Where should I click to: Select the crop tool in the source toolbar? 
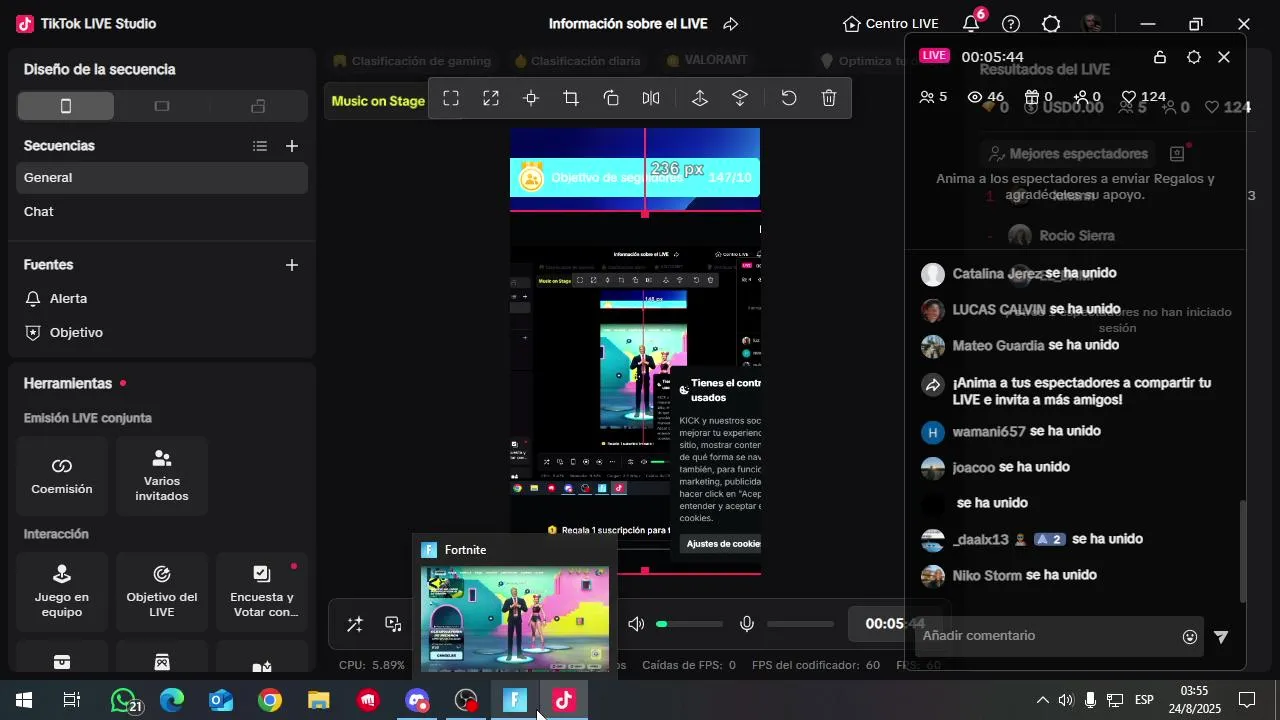pos(571,98)
